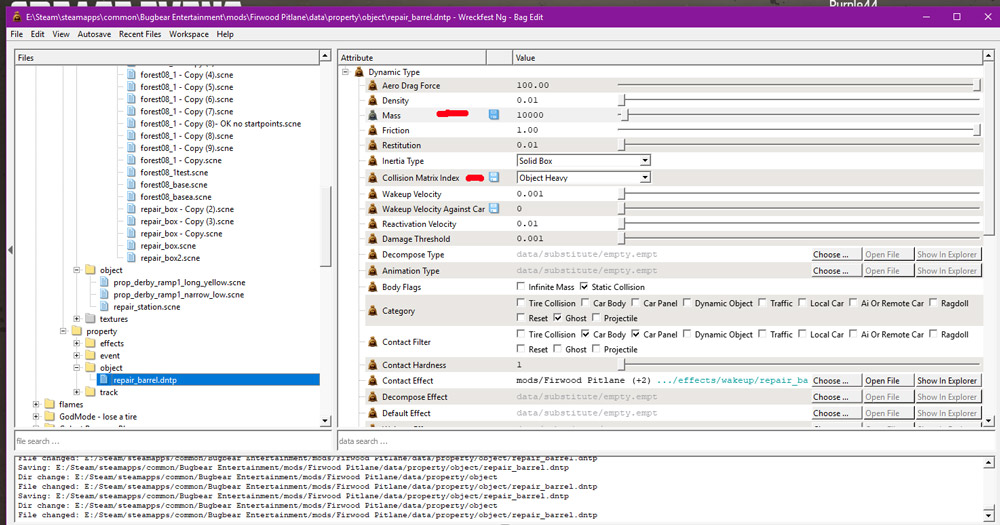
Task: Click the Dynamic Type bag icon
Action: 359,72
